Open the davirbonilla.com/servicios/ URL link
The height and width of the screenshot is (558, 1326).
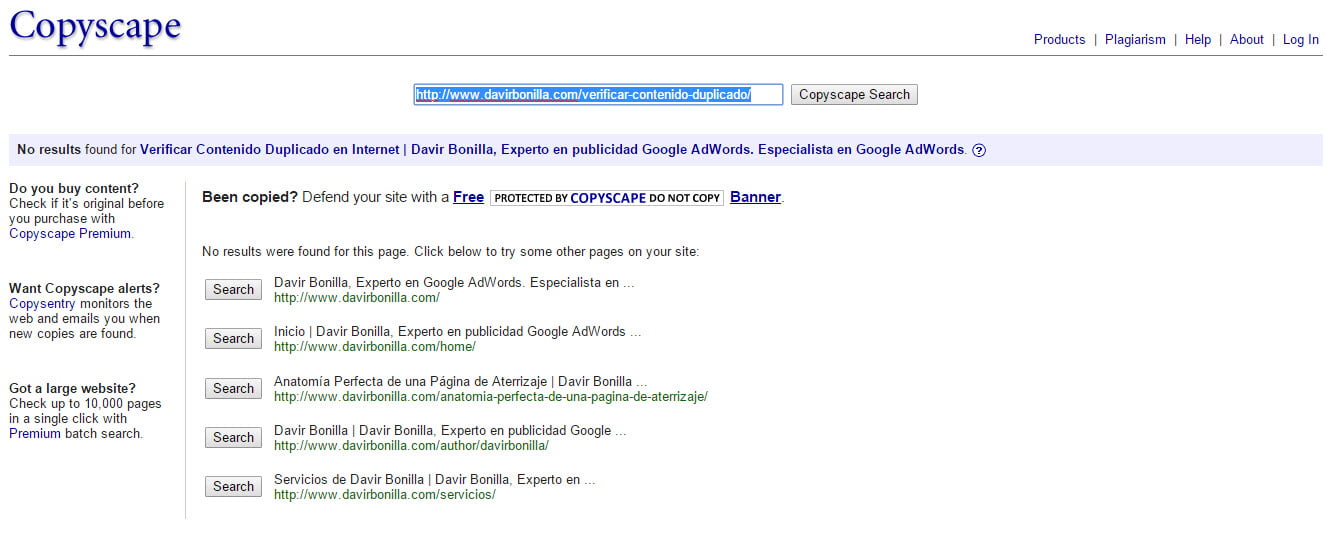[384, 495]
